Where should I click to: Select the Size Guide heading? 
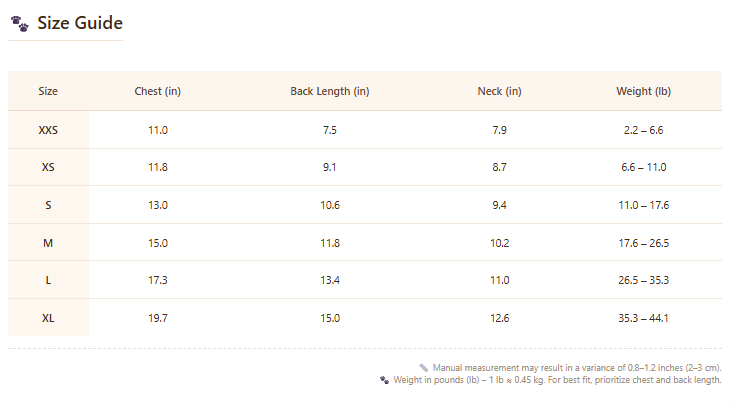click(x=80, y=23)
